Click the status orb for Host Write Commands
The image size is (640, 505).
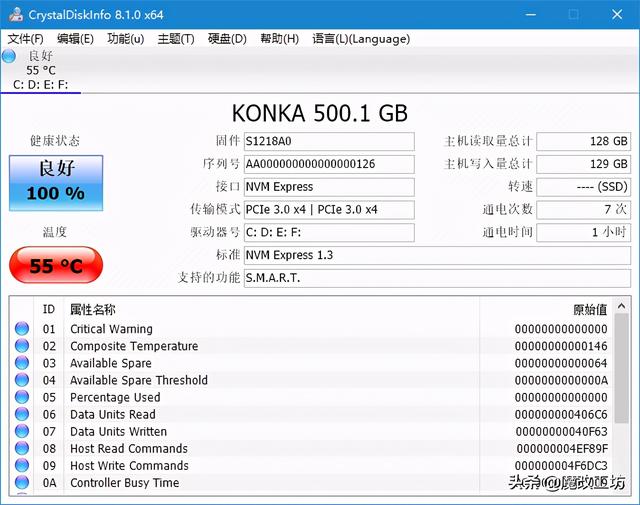(22, 465)
